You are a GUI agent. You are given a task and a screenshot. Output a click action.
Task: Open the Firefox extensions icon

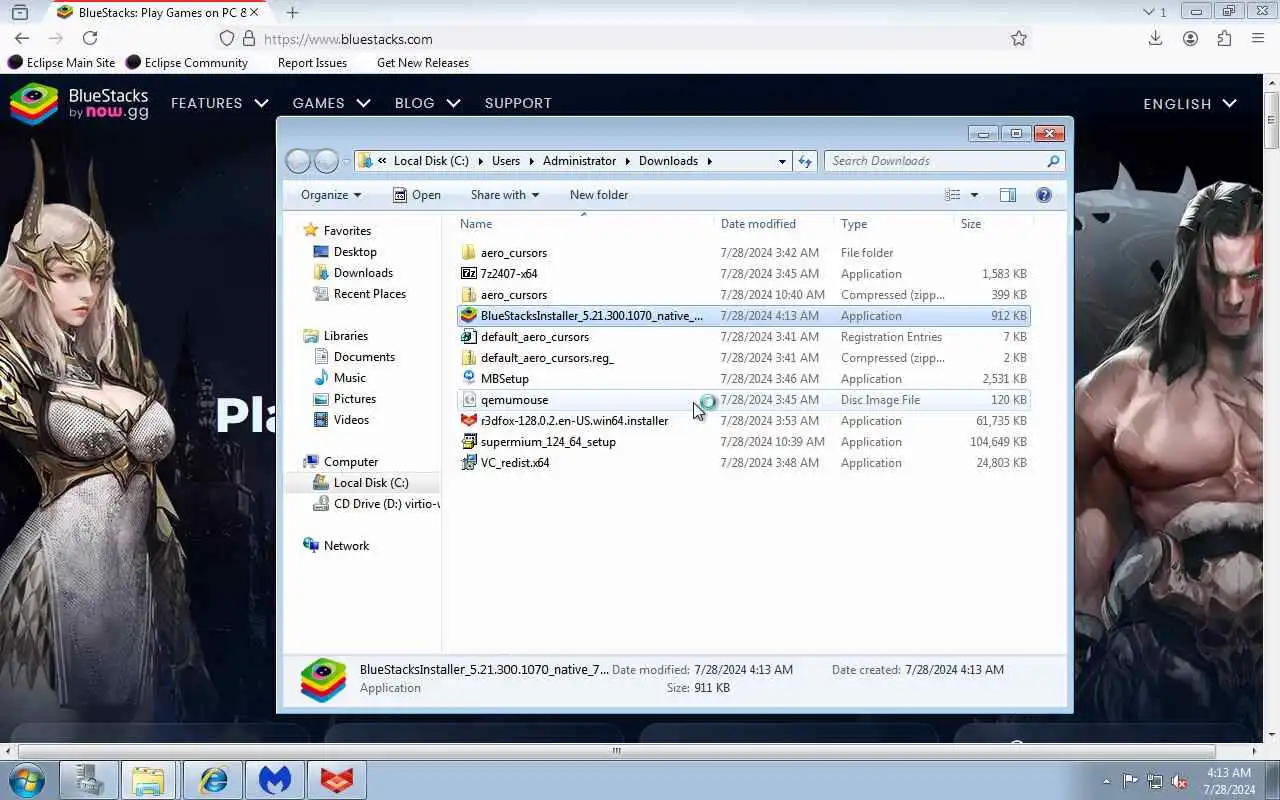(1224, 38)
